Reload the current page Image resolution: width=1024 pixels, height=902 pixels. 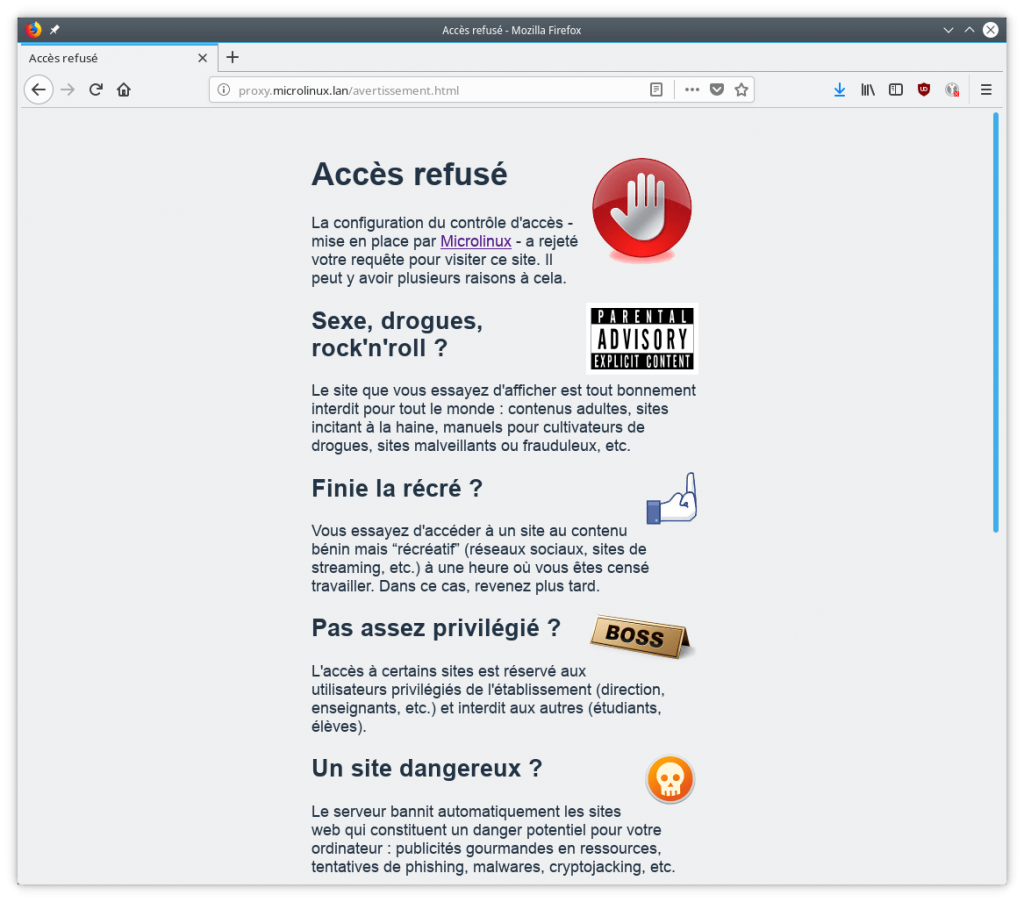(95, 89)
